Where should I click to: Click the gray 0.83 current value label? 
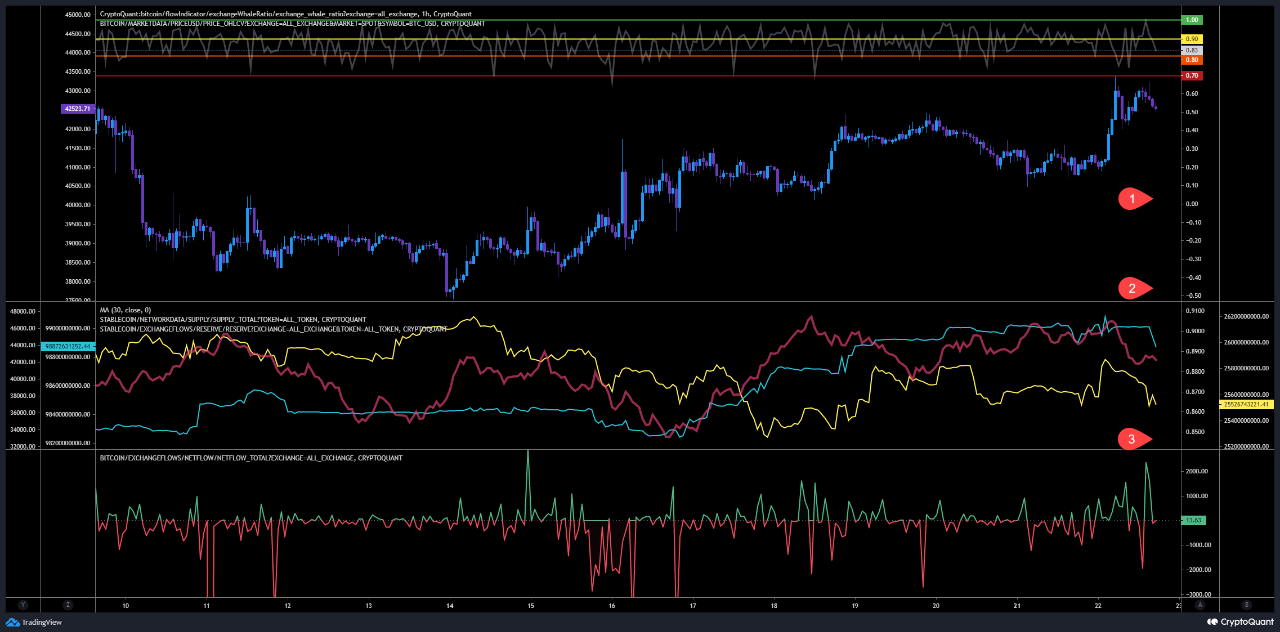click(x=1190, y=50)
